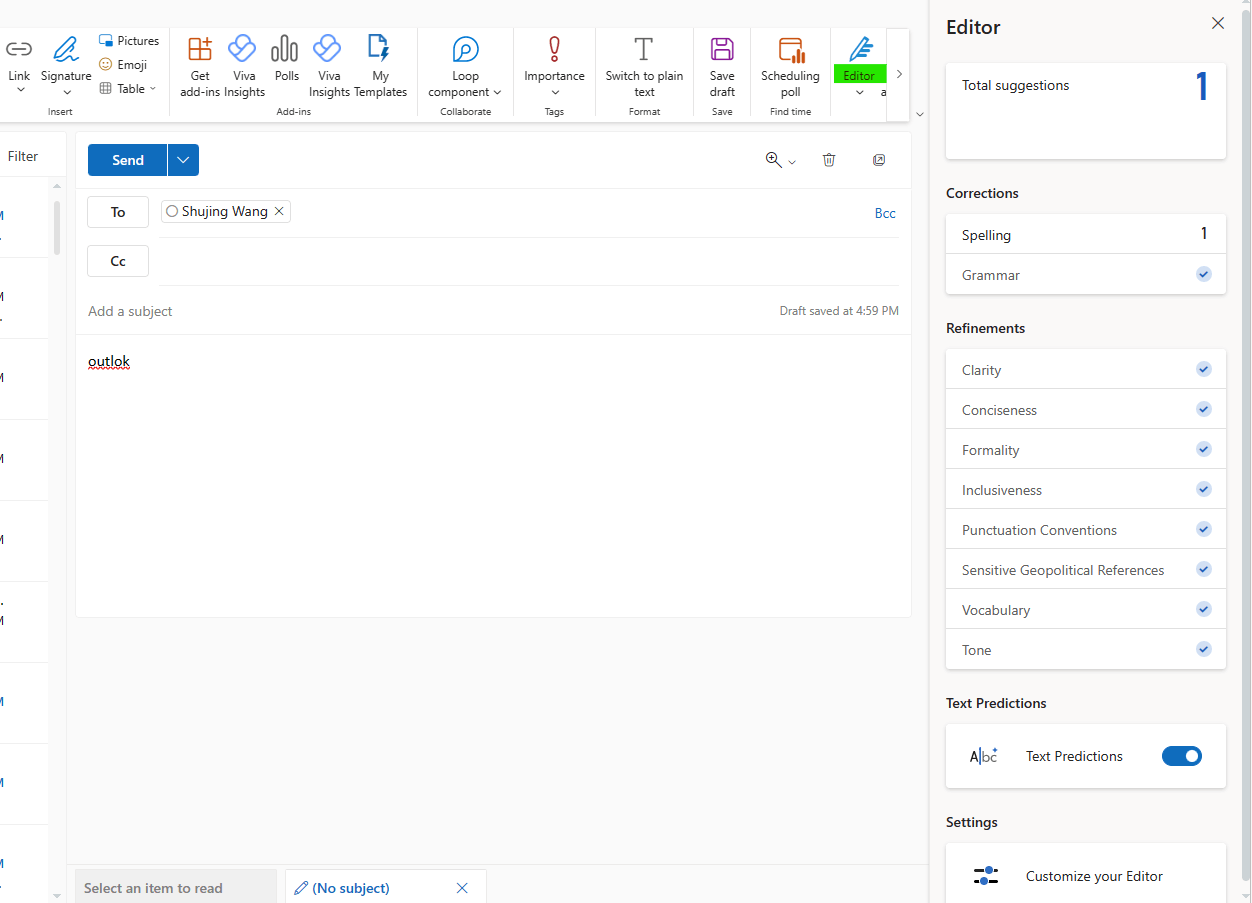Click the Importance exclamation icon
This screenshot has height=903, width=1252.
[x=554, y=49]
